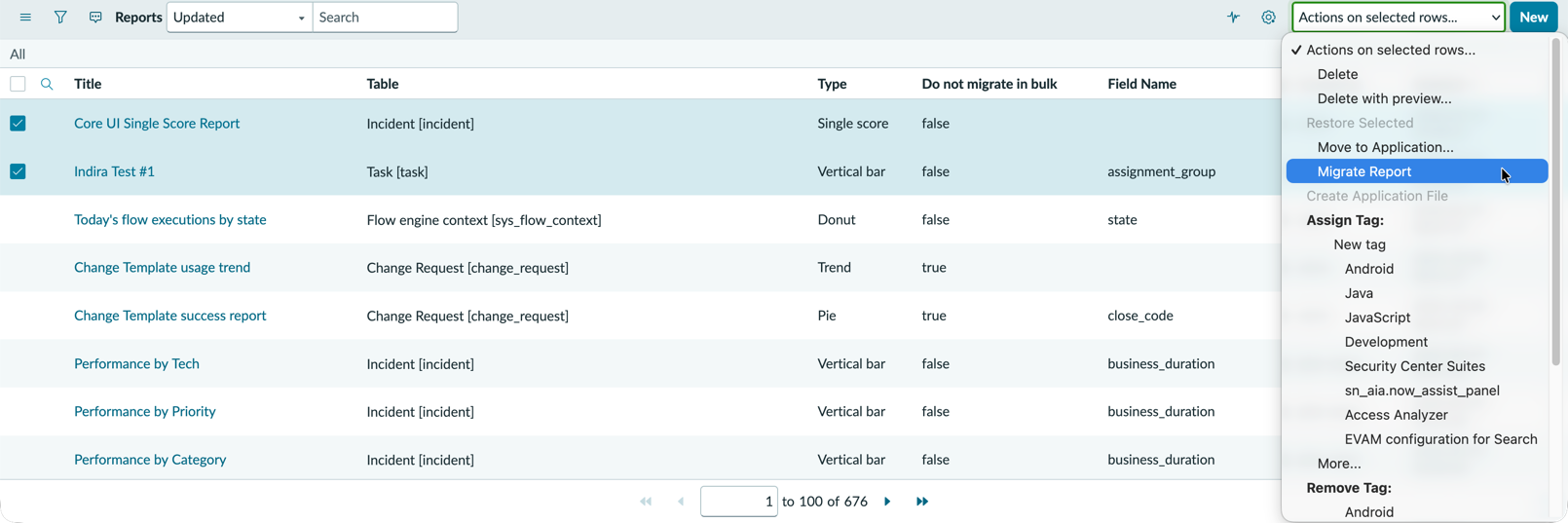Pick New tag under Assign Tag
Viewport: 1568px width, 523px height.
[1360, 244]
